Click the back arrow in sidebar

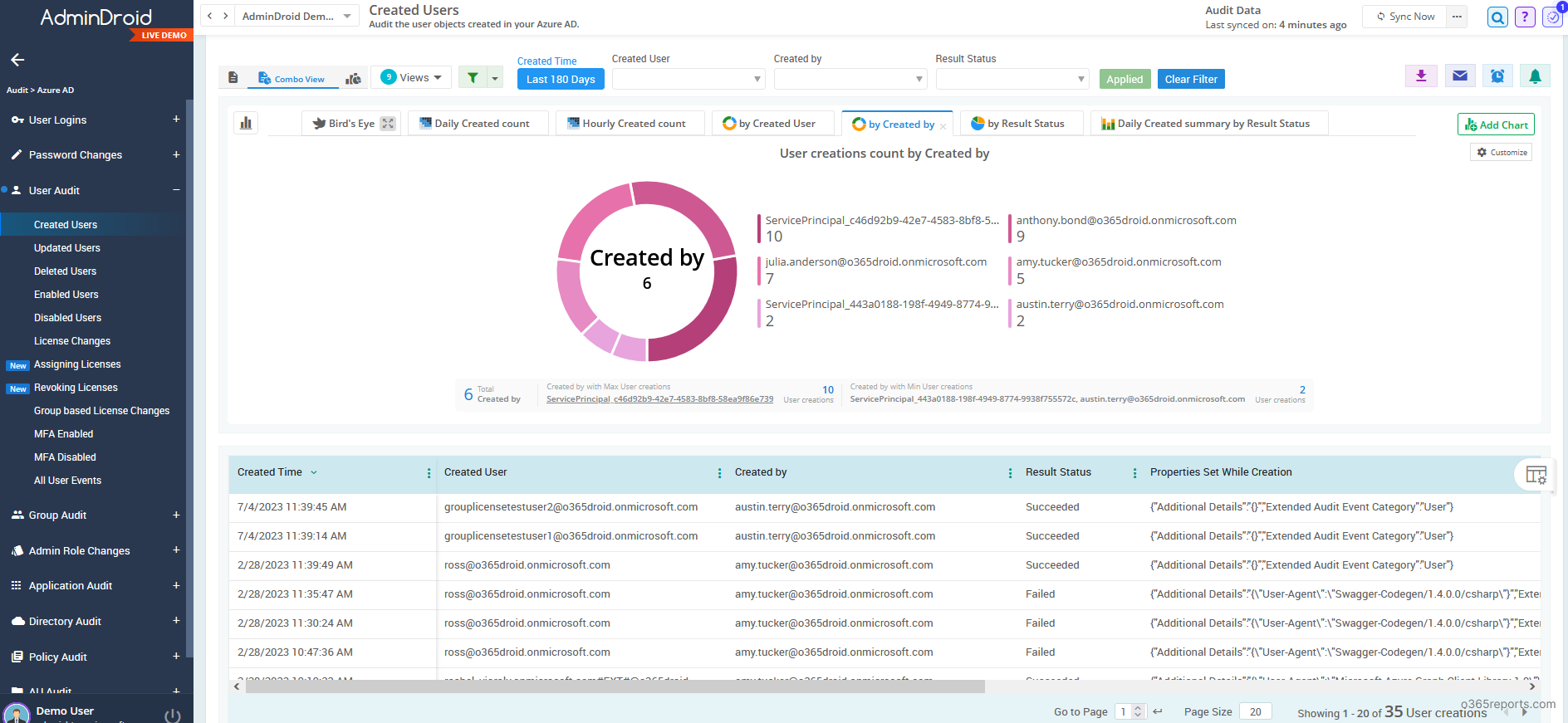17,60
